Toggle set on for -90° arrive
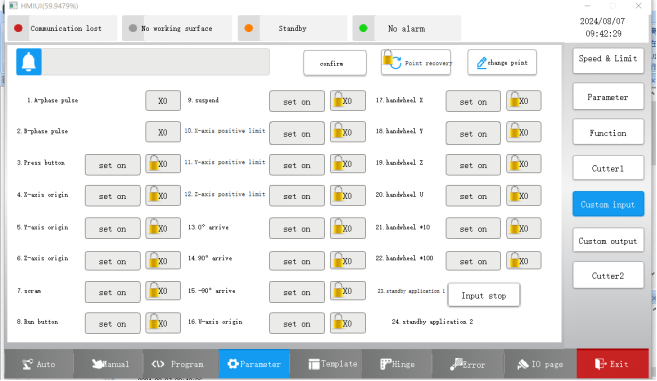The height and width of the screenshot is (381, 657). 297,292
